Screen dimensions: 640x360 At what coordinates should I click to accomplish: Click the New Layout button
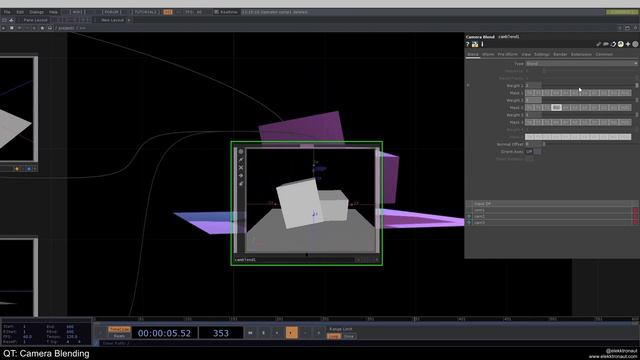click(x=112, y=20)
